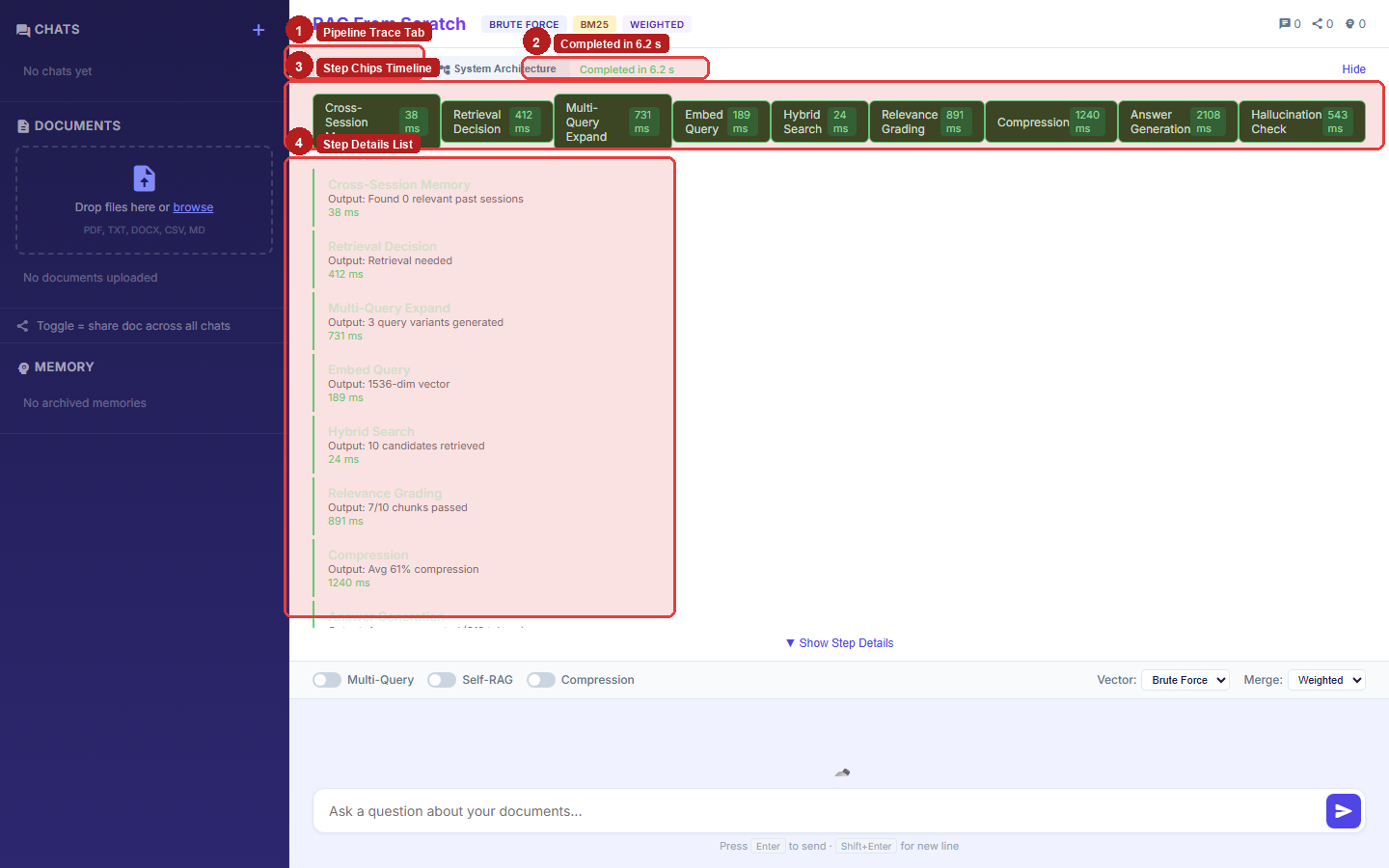Image resolution: width=1389 pixels, height=868 pixels.
Task: Click the shared documents count icon in header
Action: pos(1318,24)
